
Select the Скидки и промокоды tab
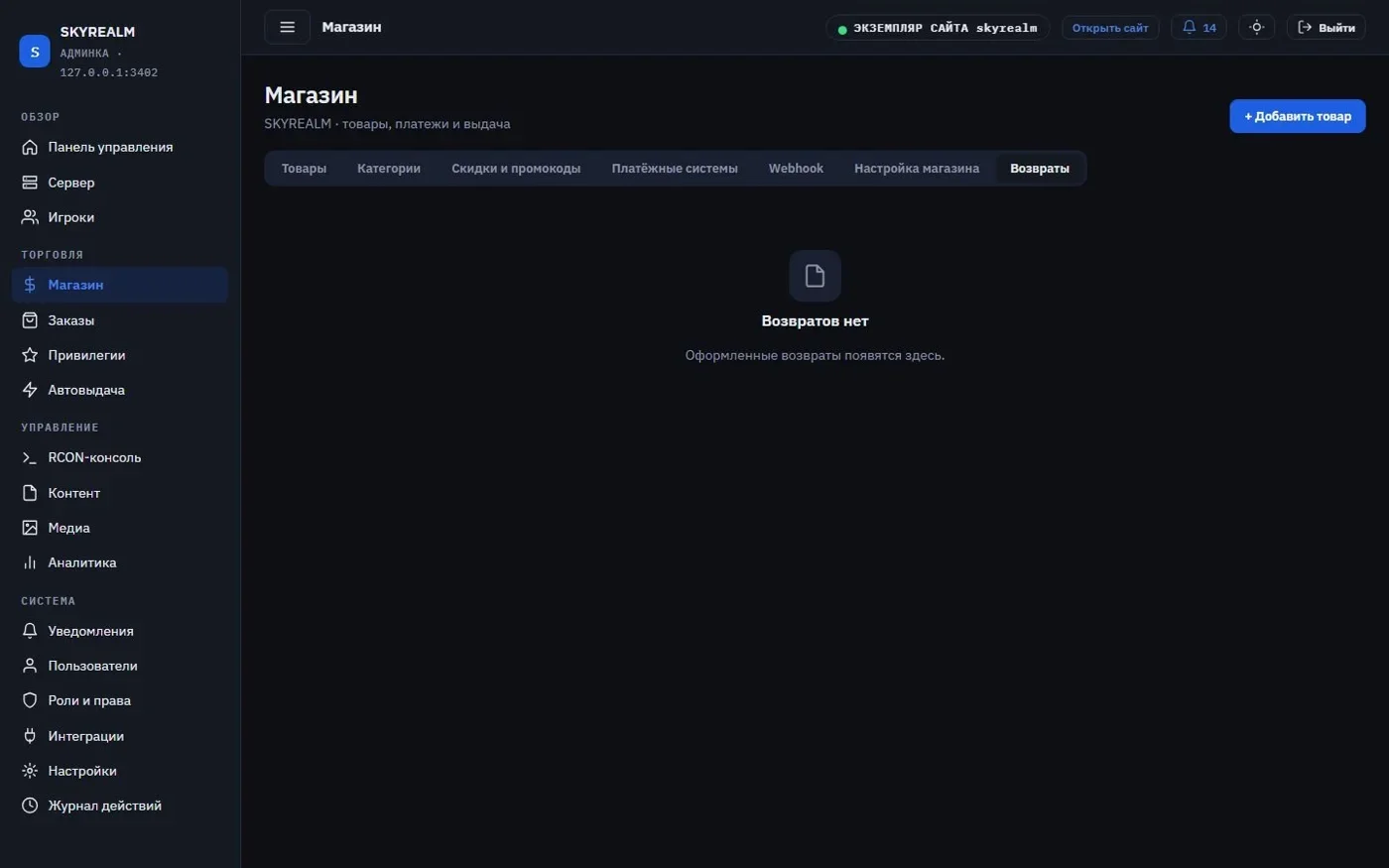pyautogui.click(x=516, y=169)
